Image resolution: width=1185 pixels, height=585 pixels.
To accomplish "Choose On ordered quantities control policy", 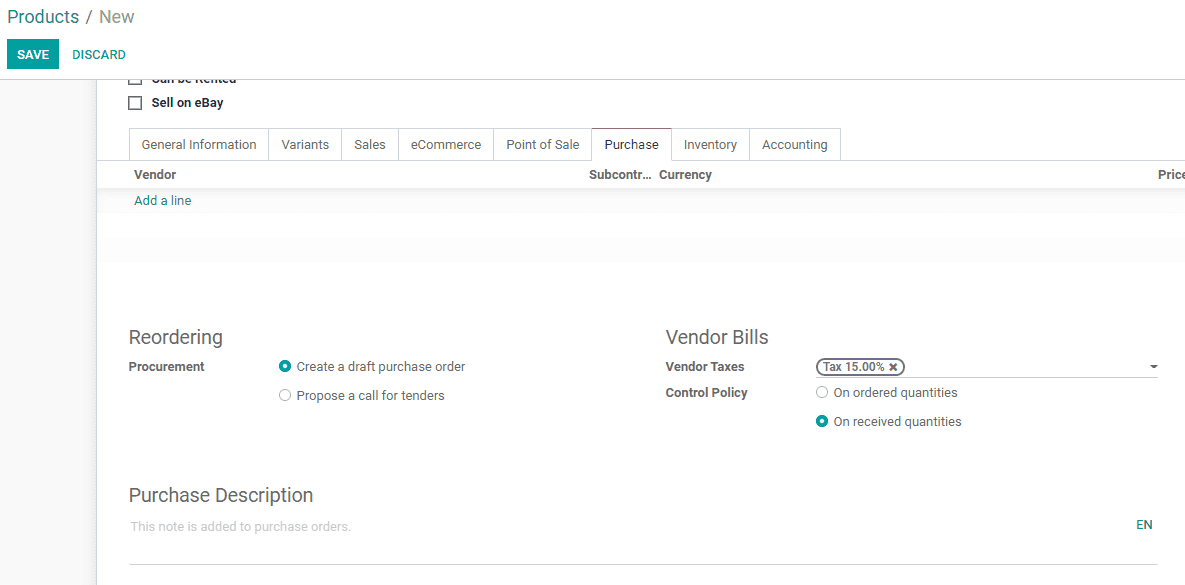I will [822, 393].
